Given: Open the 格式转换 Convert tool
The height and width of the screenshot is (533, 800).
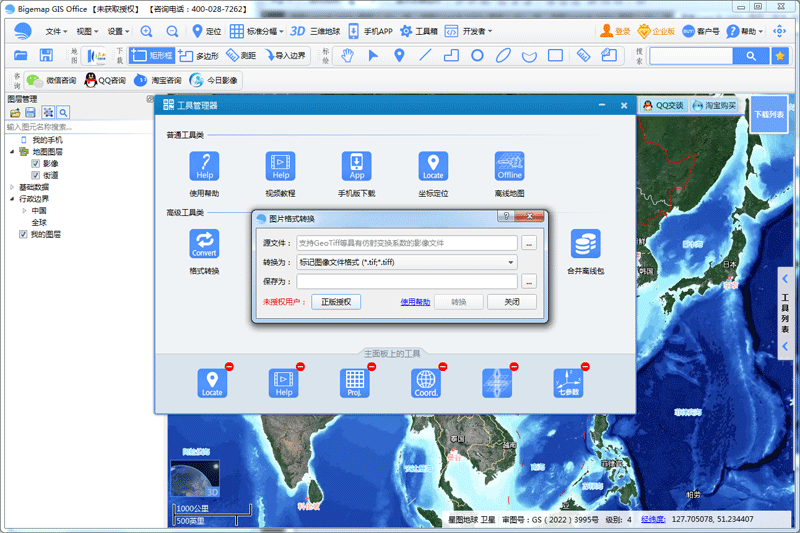Looking at the screenshot, I should pyautogui.click(x=204, y=244).
